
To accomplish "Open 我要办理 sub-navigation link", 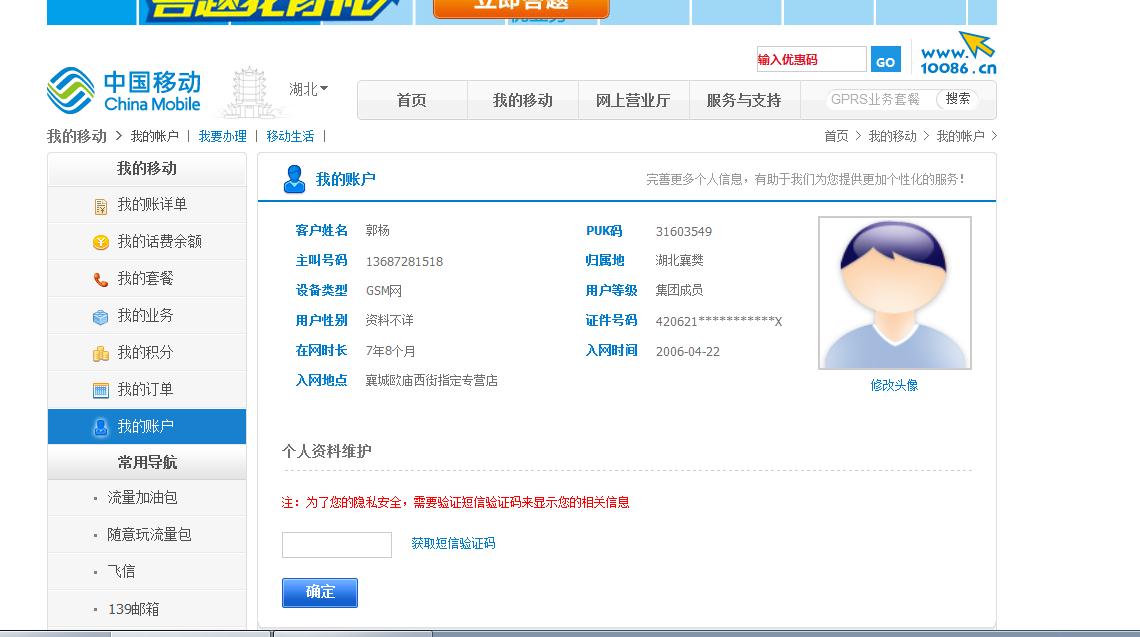I will [x=222, y=136].
